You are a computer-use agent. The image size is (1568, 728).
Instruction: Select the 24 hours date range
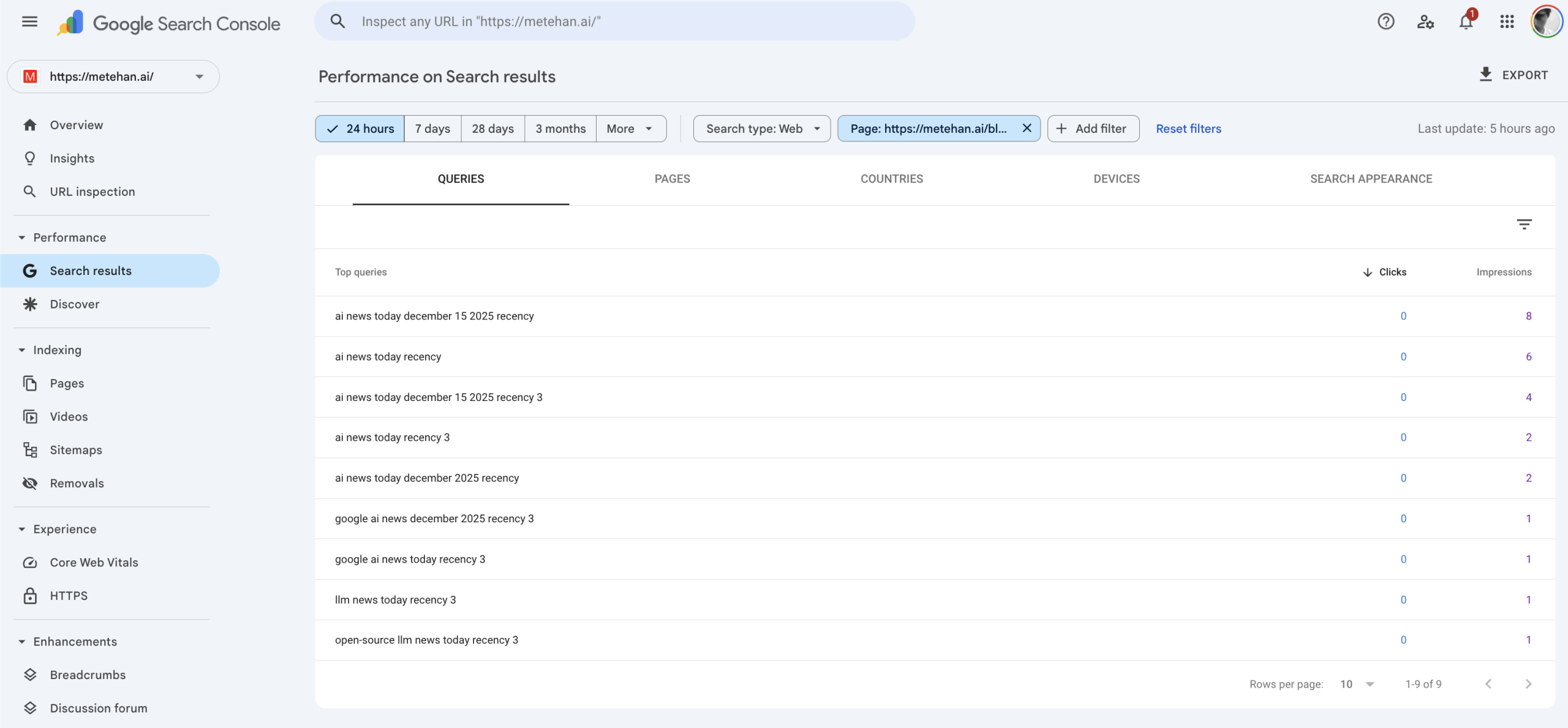click(360, 129)
